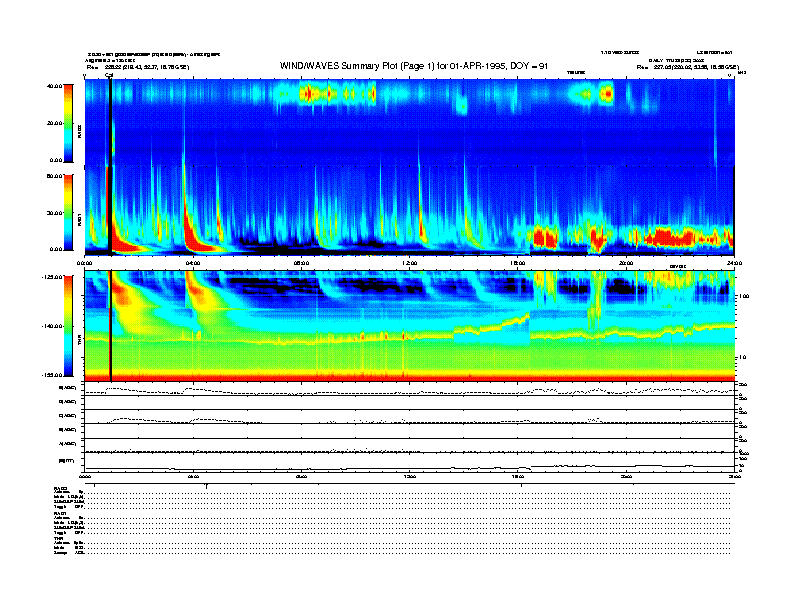Click the WIND/WAVES Summary Plot title

coord(414,66)
